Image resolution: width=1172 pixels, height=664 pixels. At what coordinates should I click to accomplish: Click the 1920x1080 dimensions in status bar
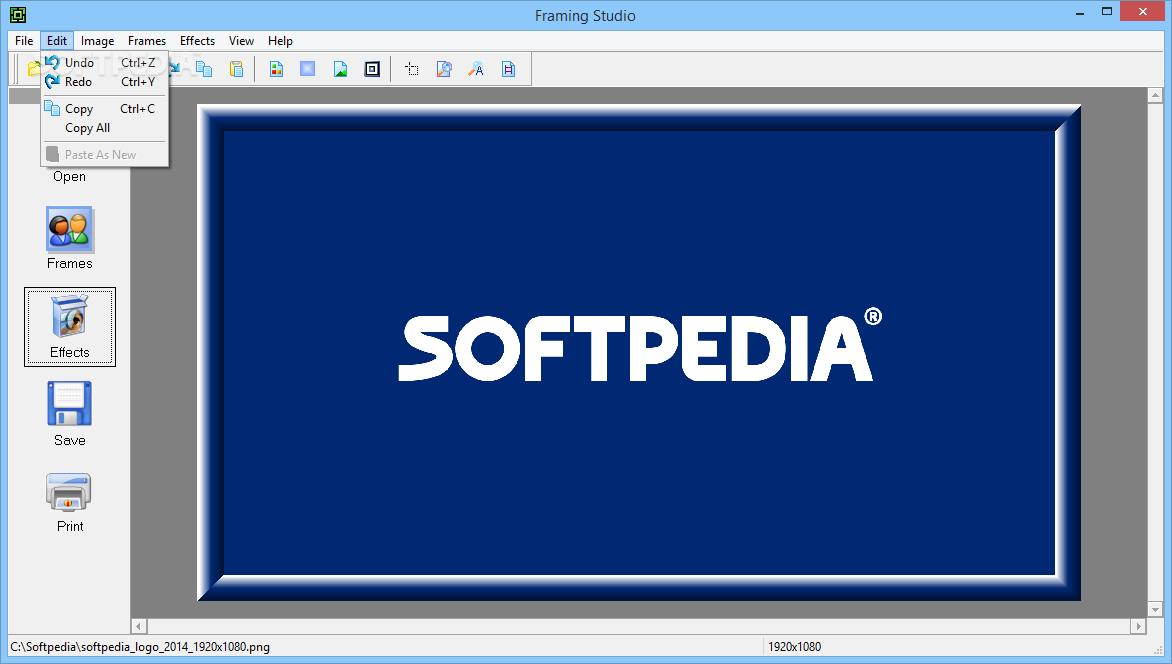(795, 647)
